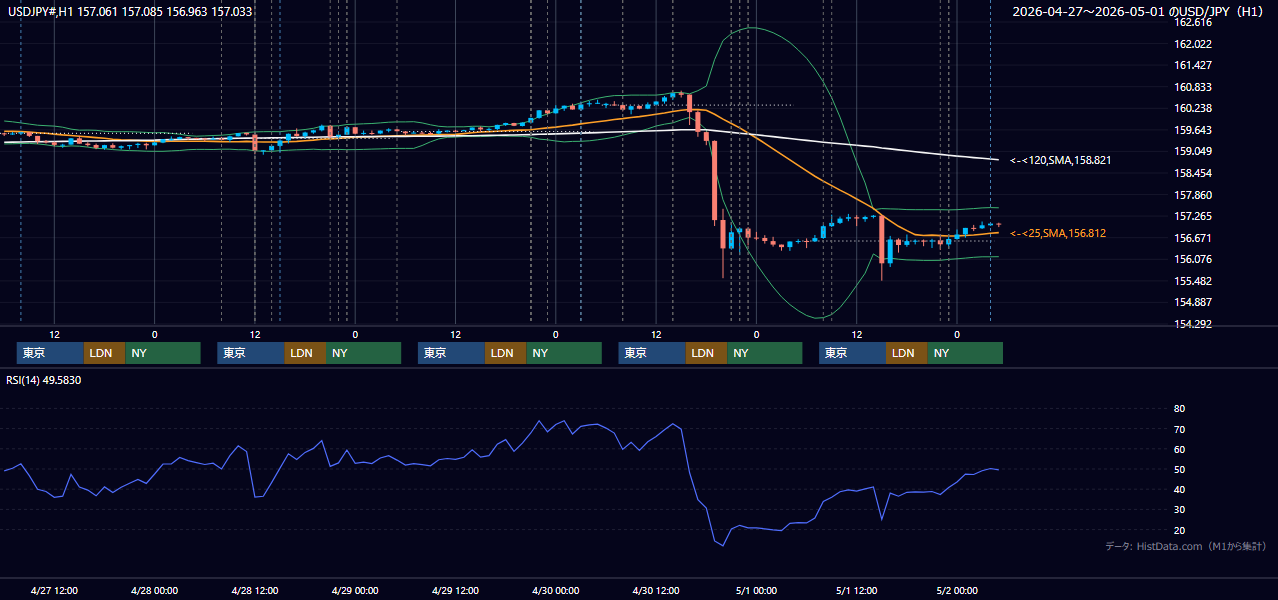Viewport: 1278px width, 600px height.
Task: Click the 5/1 12:00 time axis label
Action: coord(856,591)
